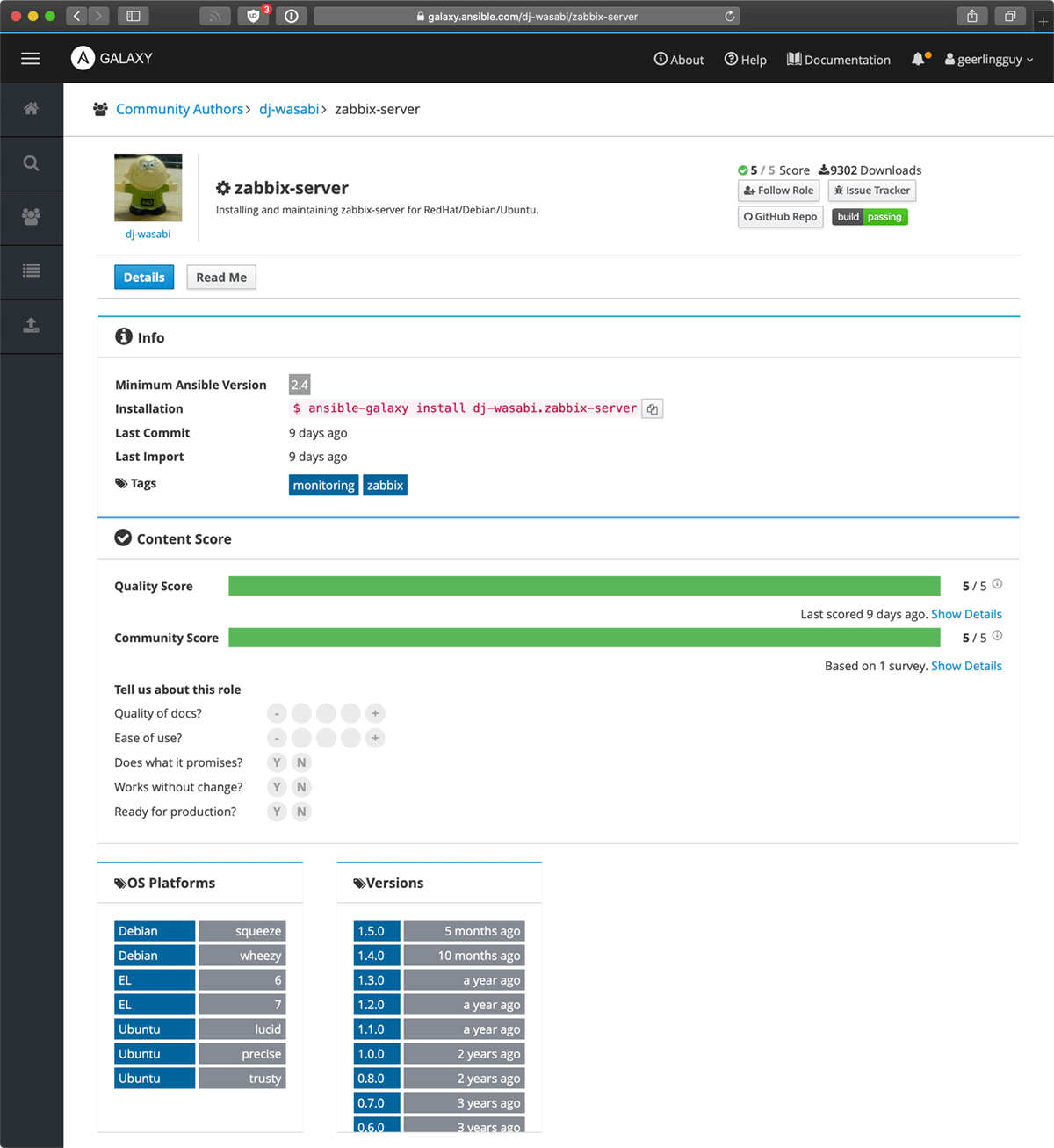Viewport: 1054px width, 1148px height.
Task: Answer Y for Ready for production
Action: click(x=277, y=812)
